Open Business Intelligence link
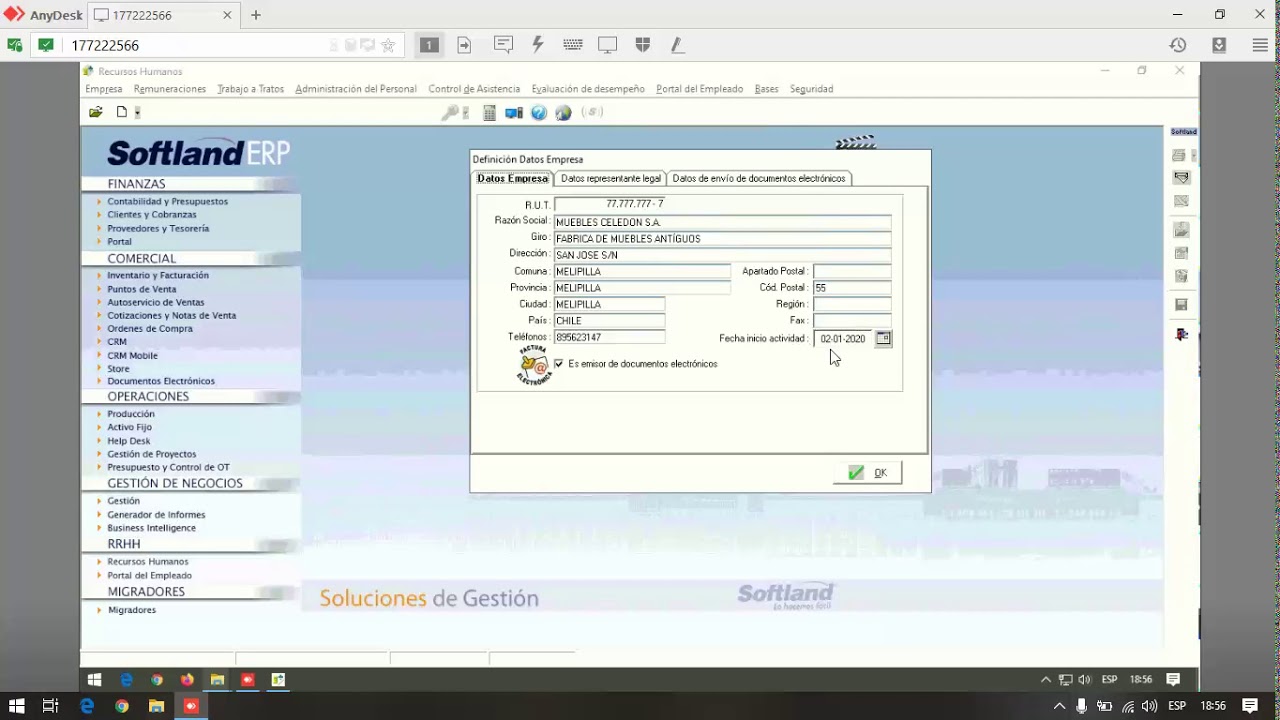 point(152,528)
